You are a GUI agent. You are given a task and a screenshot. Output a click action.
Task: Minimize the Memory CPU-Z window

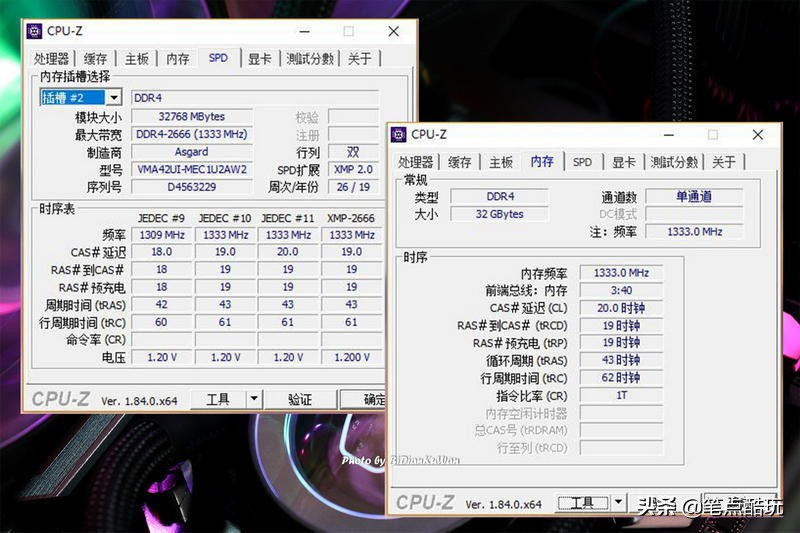coord(669,135)
